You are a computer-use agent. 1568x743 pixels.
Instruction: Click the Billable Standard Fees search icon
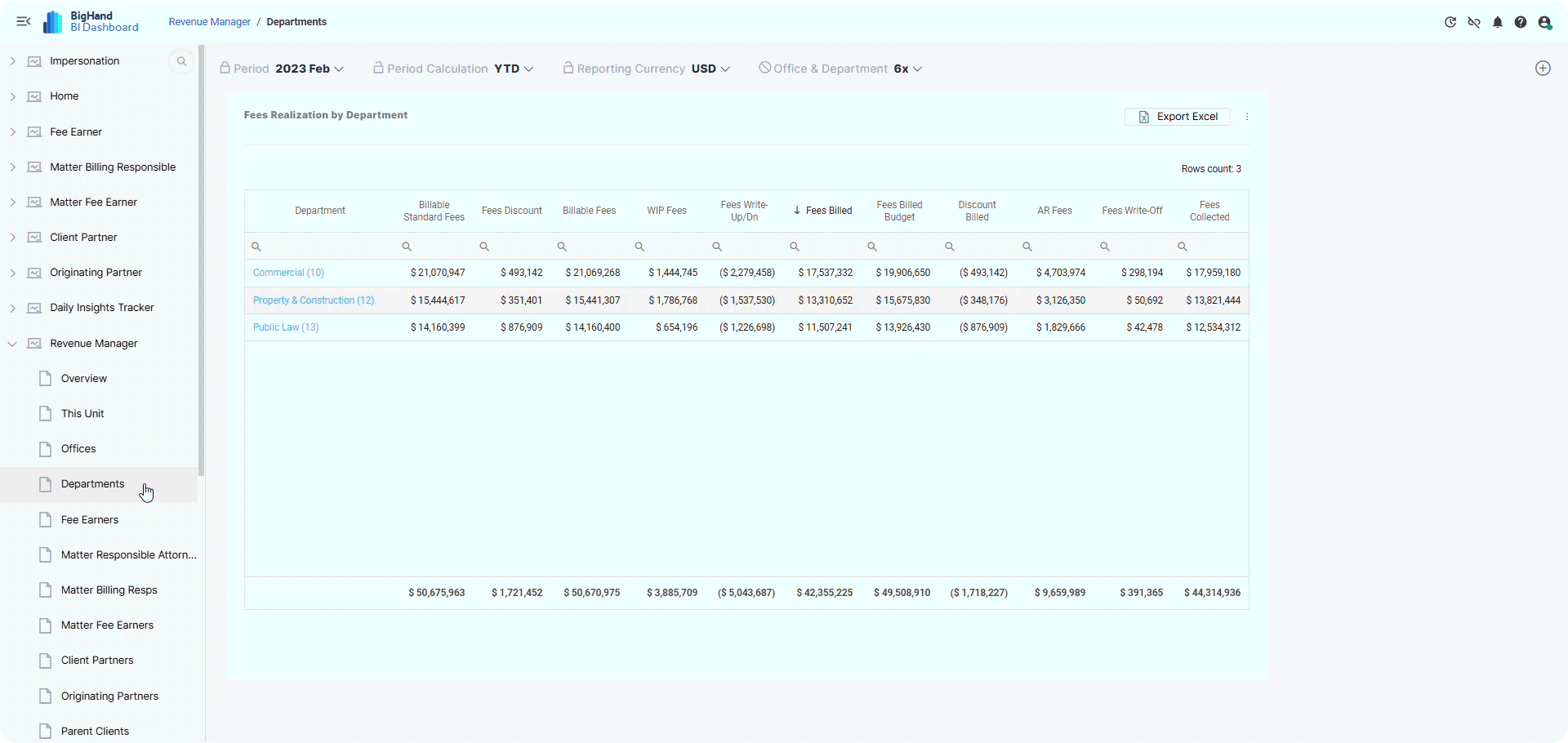point(407,247)
